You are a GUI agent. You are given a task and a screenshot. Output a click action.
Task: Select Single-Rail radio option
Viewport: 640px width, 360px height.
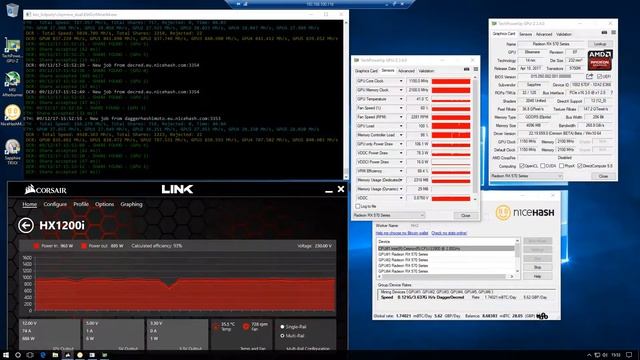point(282,327)
